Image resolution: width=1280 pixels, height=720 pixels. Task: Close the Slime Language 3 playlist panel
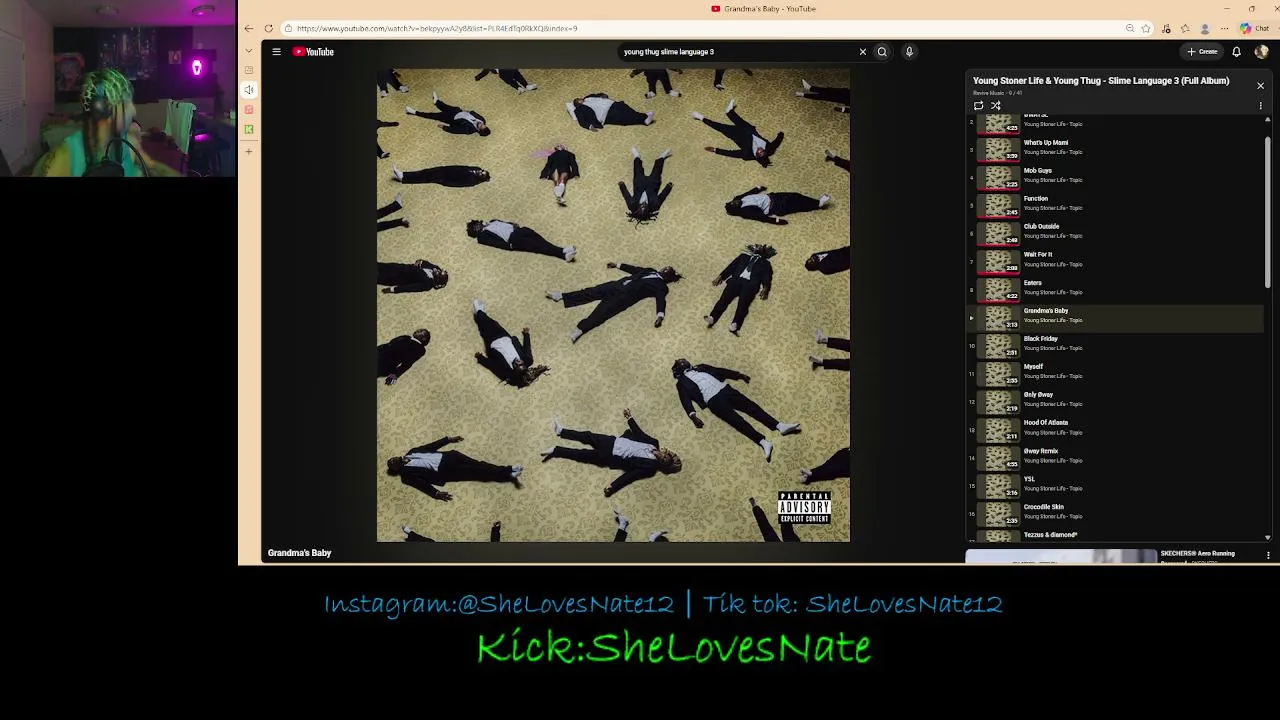click(1260, 86)
